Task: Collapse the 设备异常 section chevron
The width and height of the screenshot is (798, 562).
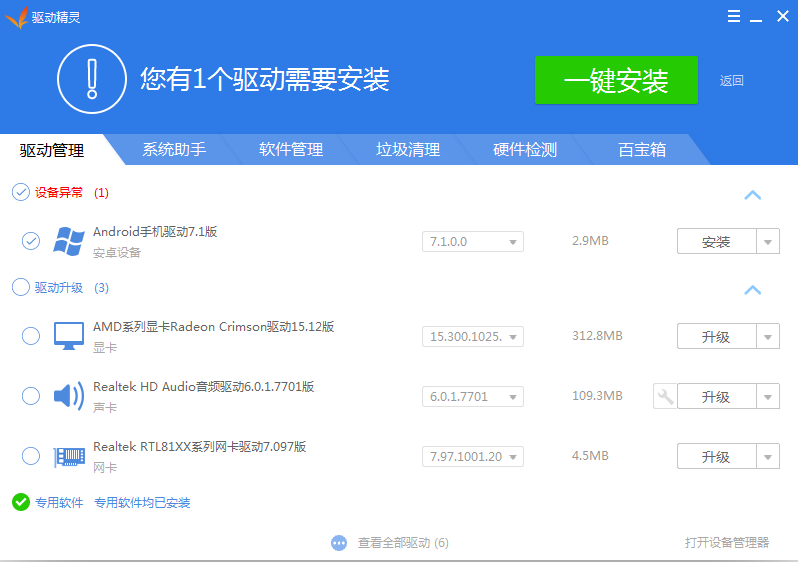Action: click(753, 194)
